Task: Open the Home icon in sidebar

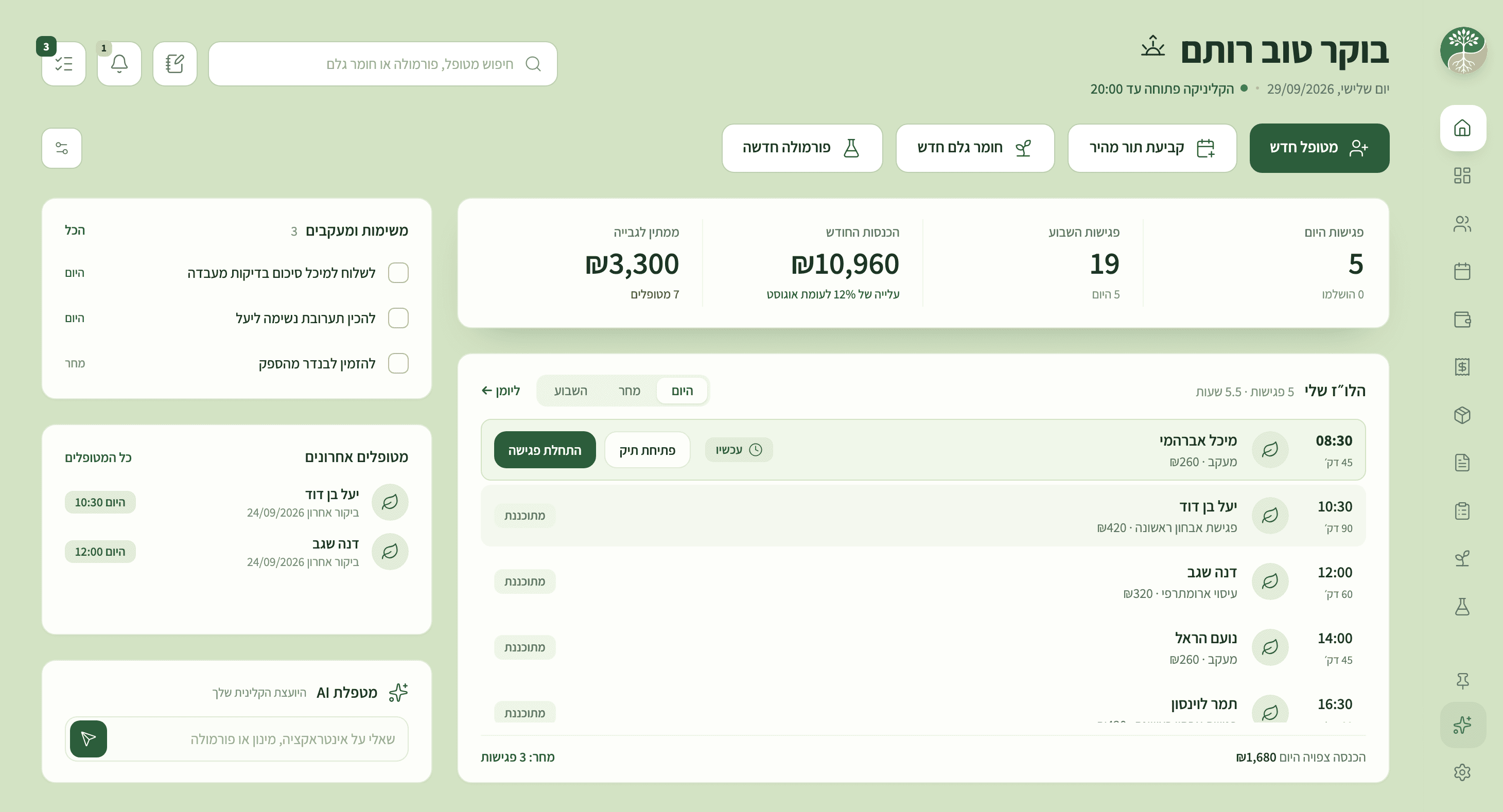Action: tap(1462, 128)
